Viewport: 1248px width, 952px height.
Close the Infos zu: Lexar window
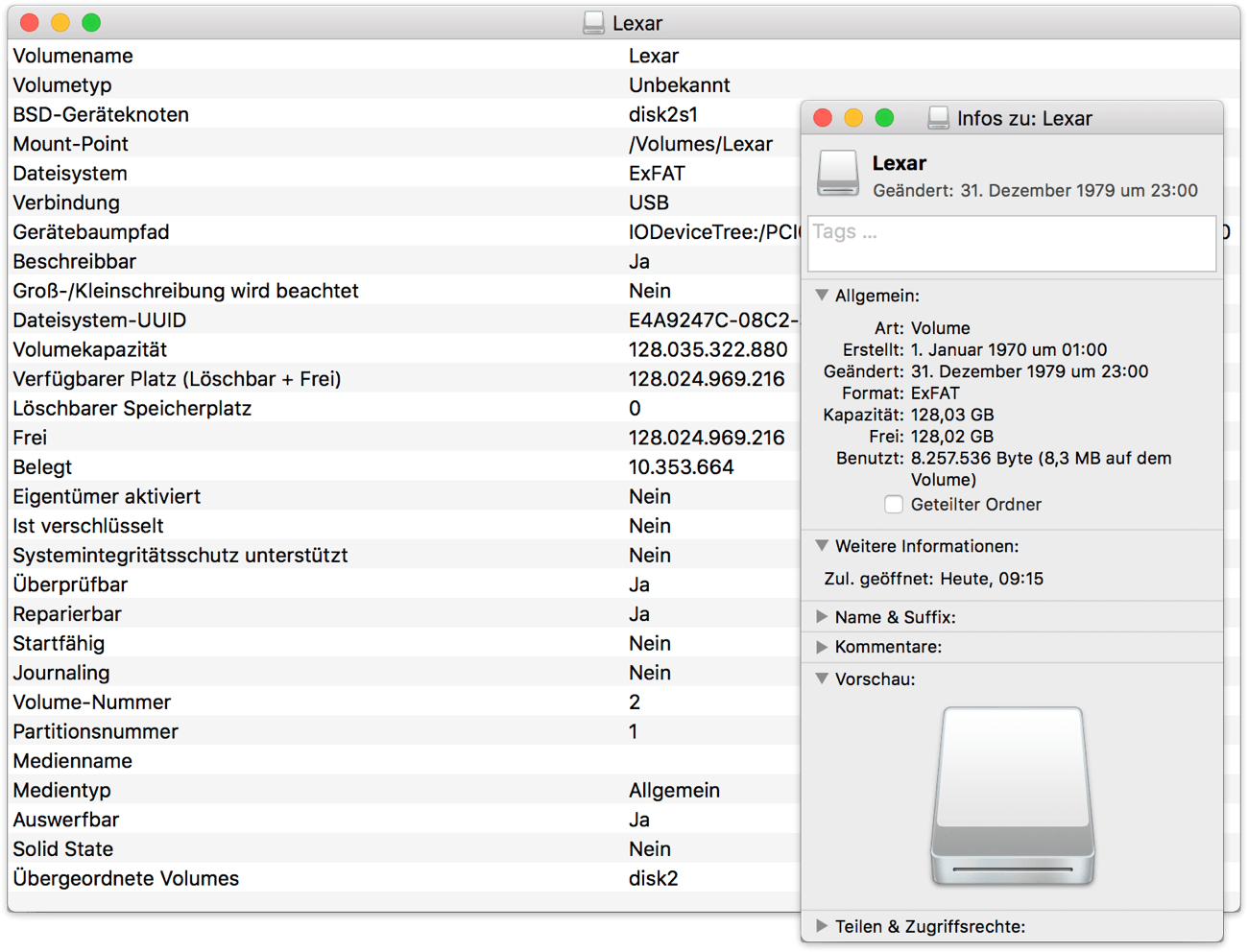pyautogui.click(x=823, y=118)
